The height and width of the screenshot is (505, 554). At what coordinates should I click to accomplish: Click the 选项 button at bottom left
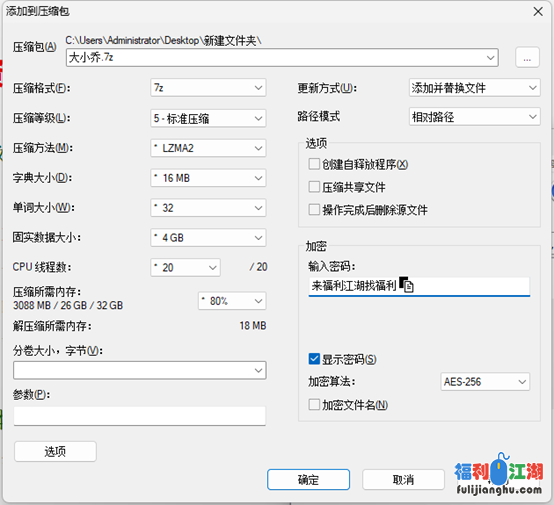(55, 451)
